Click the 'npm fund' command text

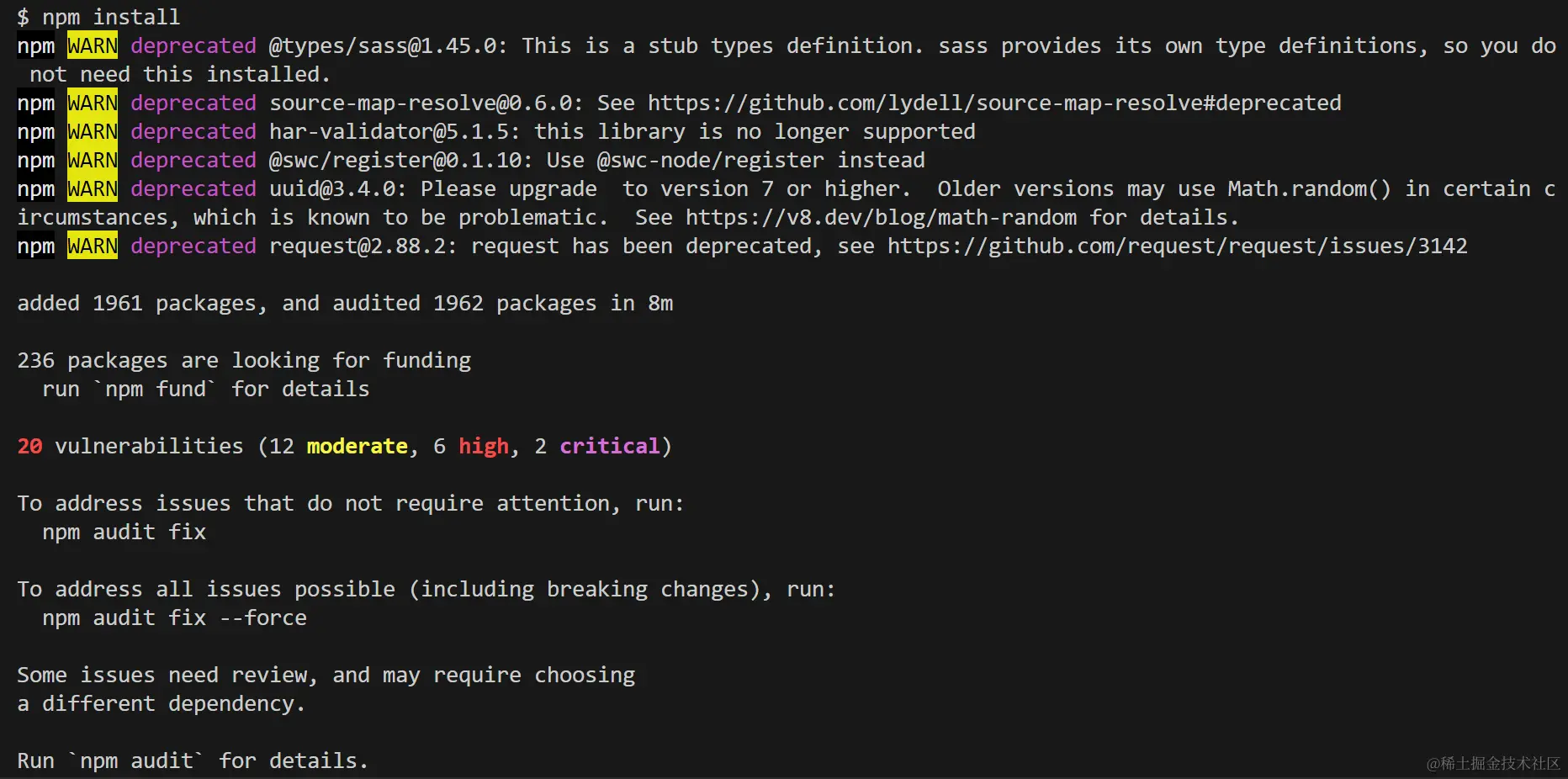[156, 389]
